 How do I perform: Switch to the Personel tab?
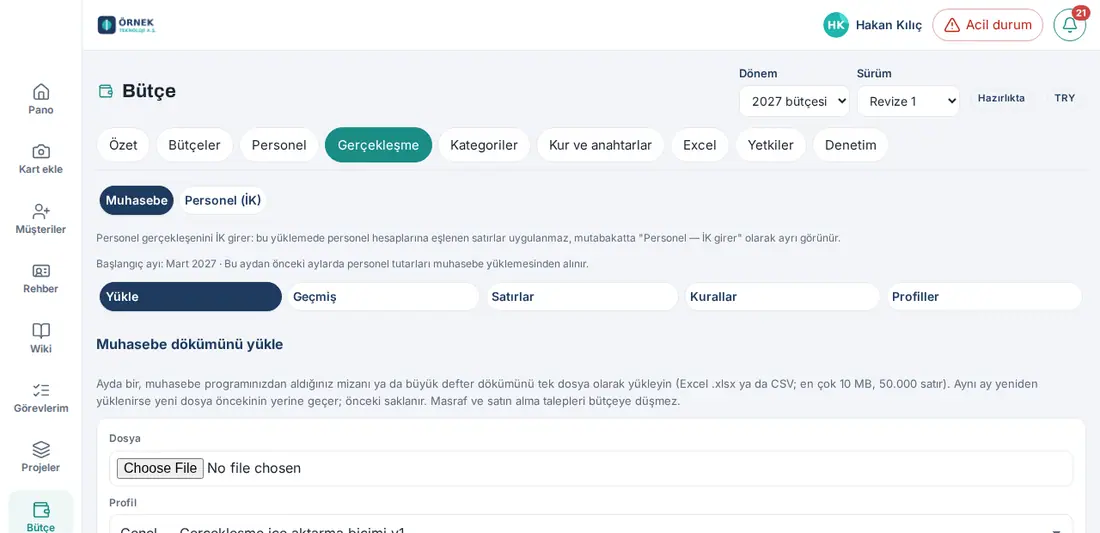pyautogui.click(x=279, y=145)
